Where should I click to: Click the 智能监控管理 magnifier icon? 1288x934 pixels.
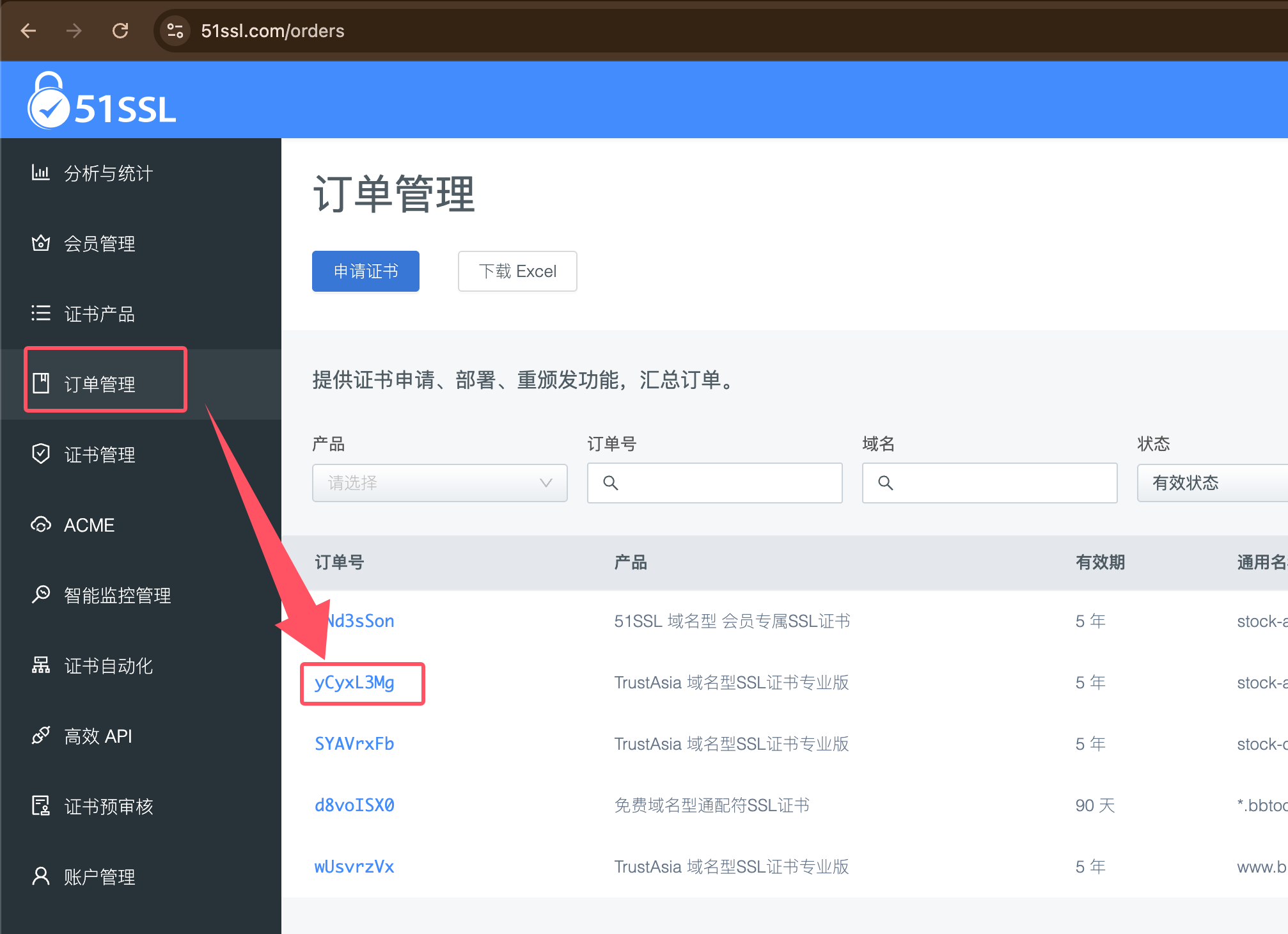click(x=41, y=594)
